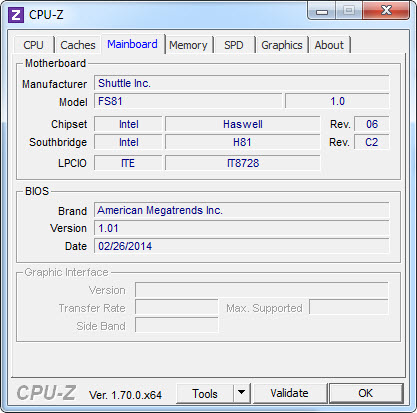The image size is (417, 413).
Task: Click the Southbridge H81 field
Action: [243, 142]
